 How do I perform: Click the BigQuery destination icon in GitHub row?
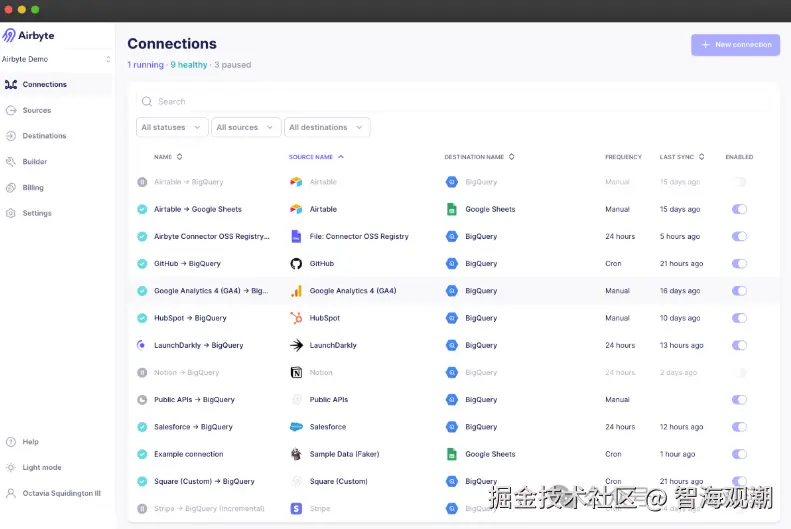tap(451, 263)
